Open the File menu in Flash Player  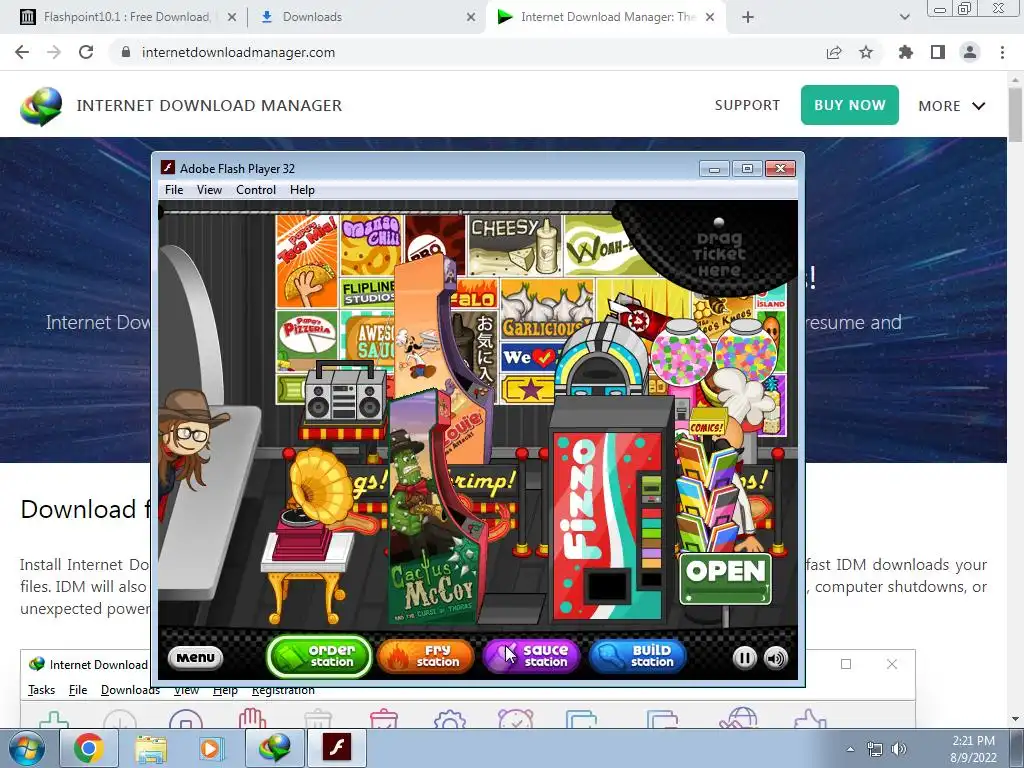point(174,190)
